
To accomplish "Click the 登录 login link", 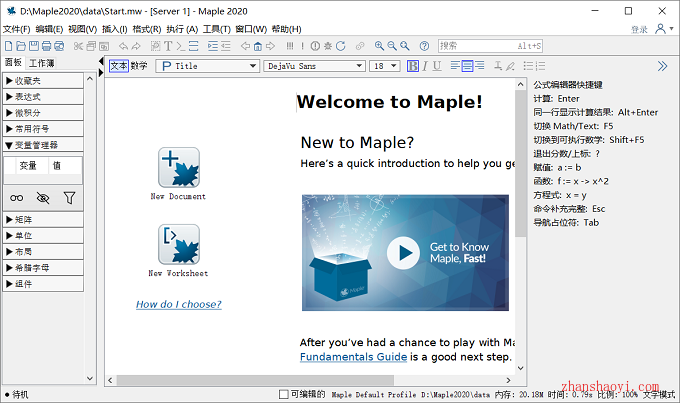I will [639, 29].
